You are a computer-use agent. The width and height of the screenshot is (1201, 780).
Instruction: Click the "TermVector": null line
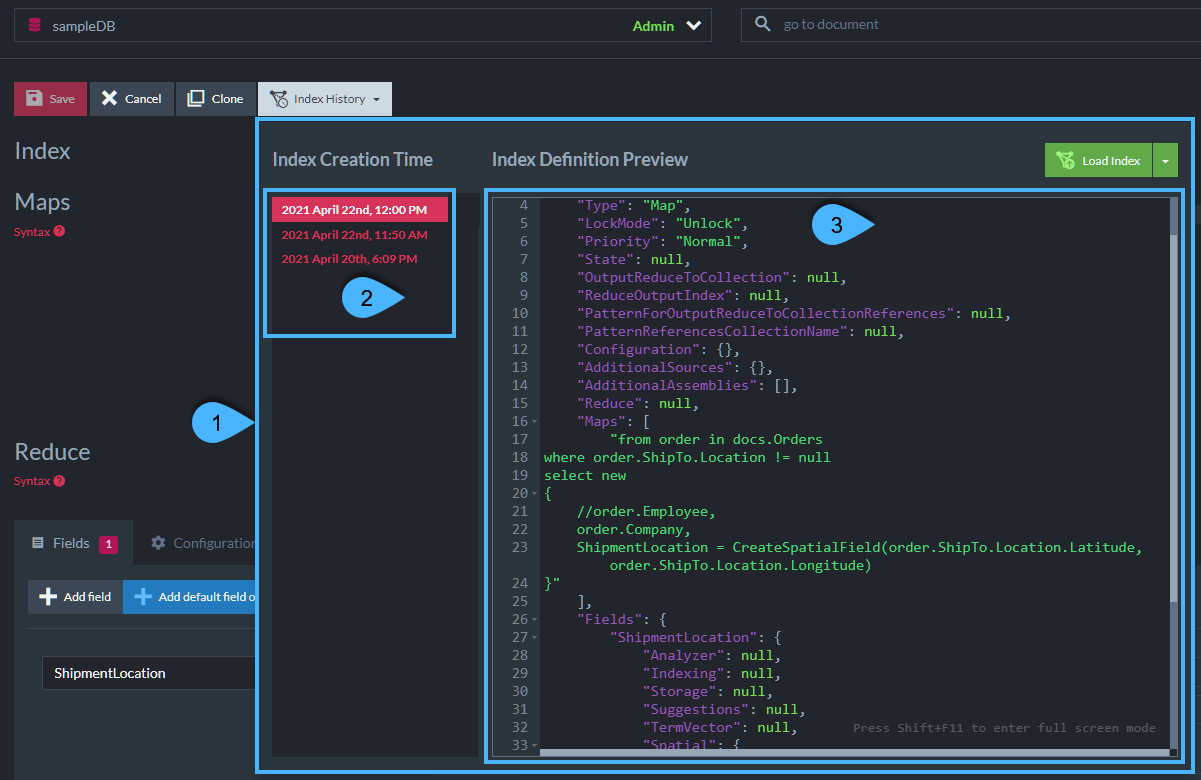[719, 727]
